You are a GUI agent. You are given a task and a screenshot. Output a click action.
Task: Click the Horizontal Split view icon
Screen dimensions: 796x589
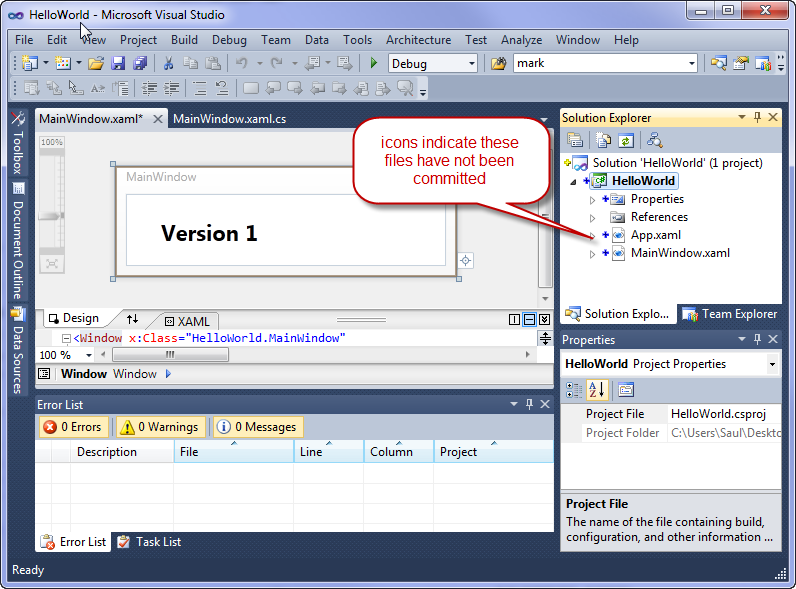(x=529, y=319)
